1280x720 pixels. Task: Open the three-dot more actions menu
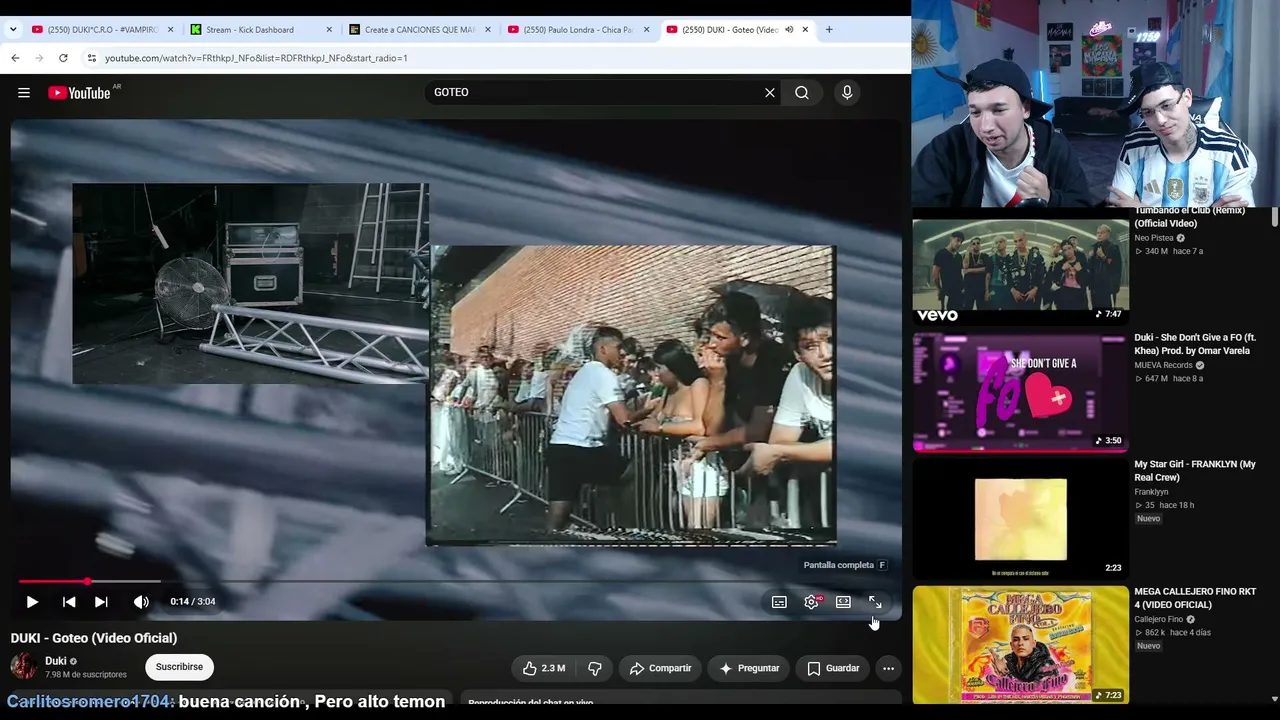[x=888, y=668]
